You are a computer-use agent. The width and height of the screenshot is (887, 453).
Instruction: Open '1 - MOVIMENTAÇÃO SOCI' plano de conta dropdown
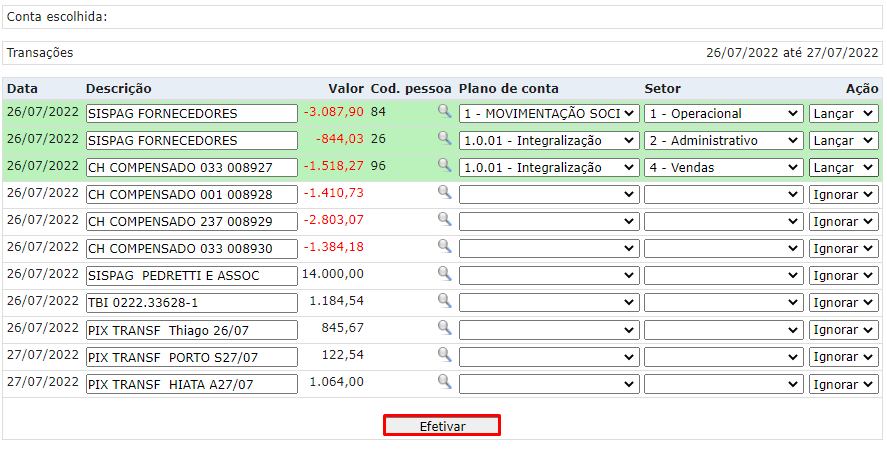pyautogui.click(x=549, y=114)
